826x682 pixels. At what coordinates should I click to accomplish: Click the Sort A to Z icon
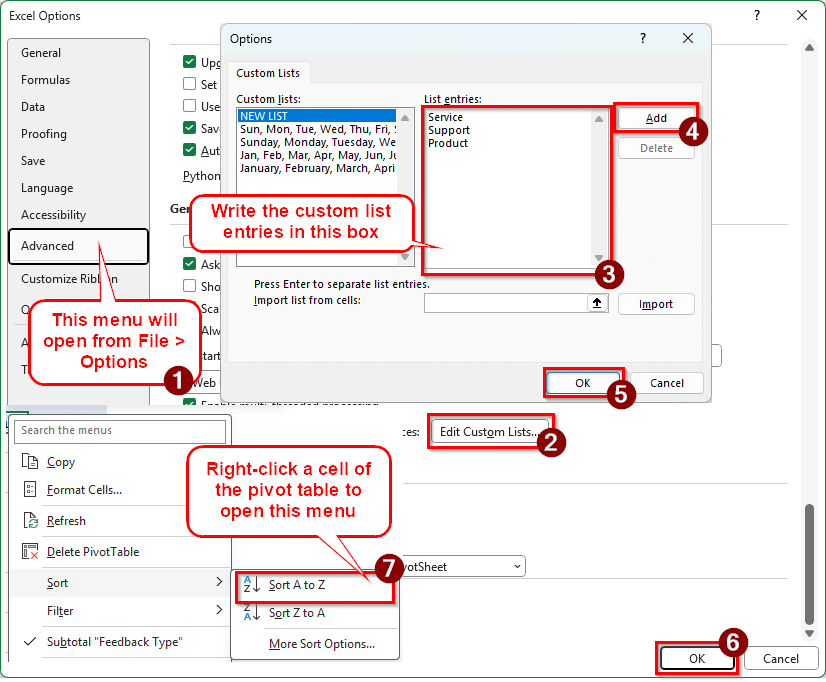252,586
